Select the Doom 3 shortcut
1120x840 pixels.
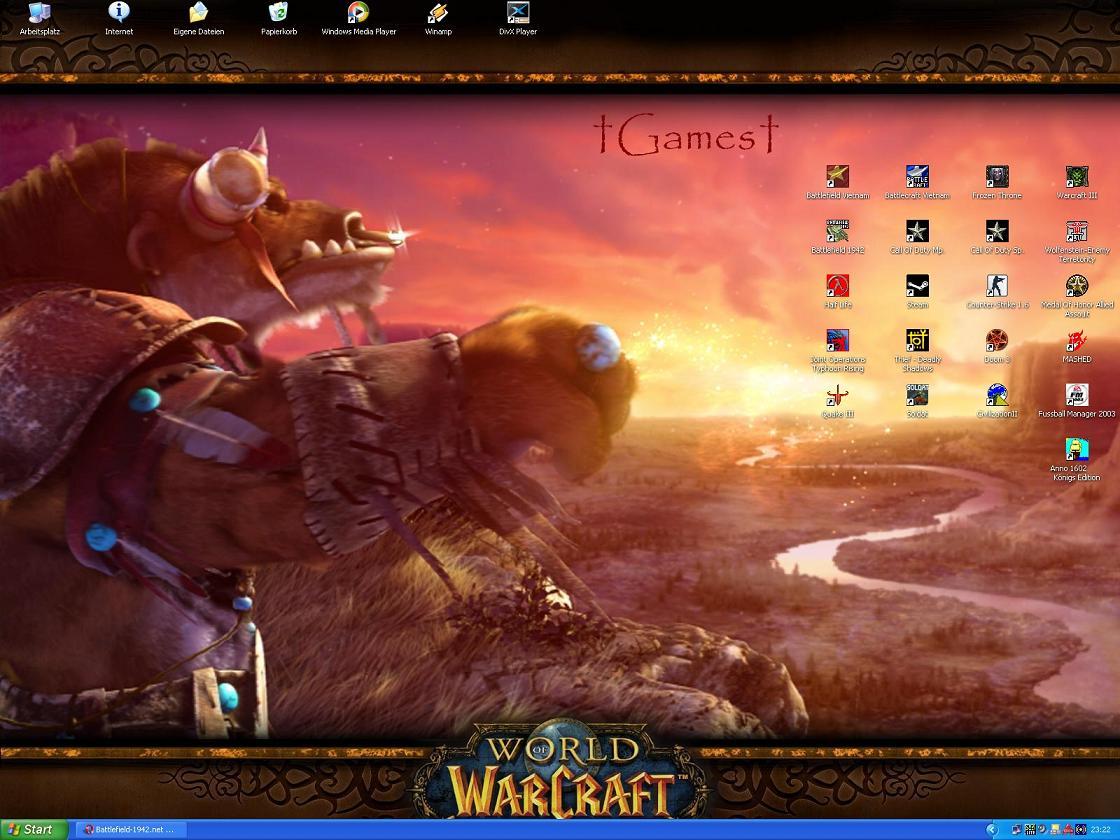pos(997,341)
